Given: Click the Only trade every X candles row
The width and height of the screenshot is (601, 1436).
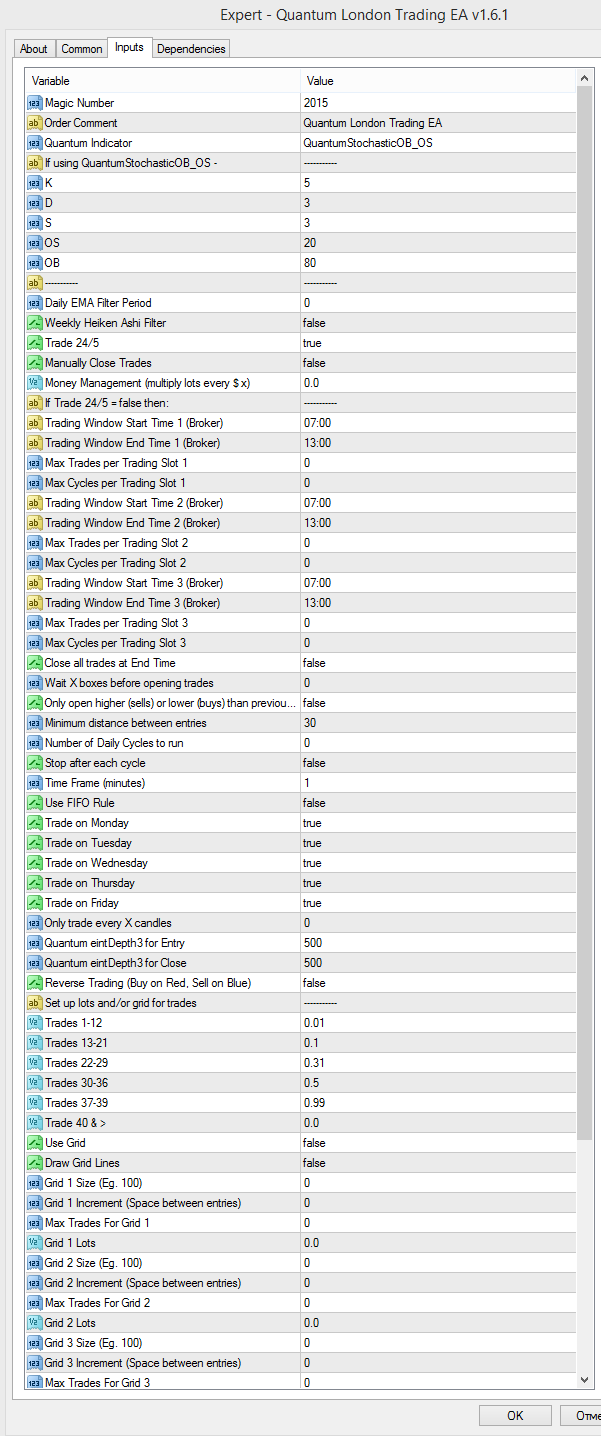Looking at the screenshot, I should pyautogui.click(x=301, y=923).
